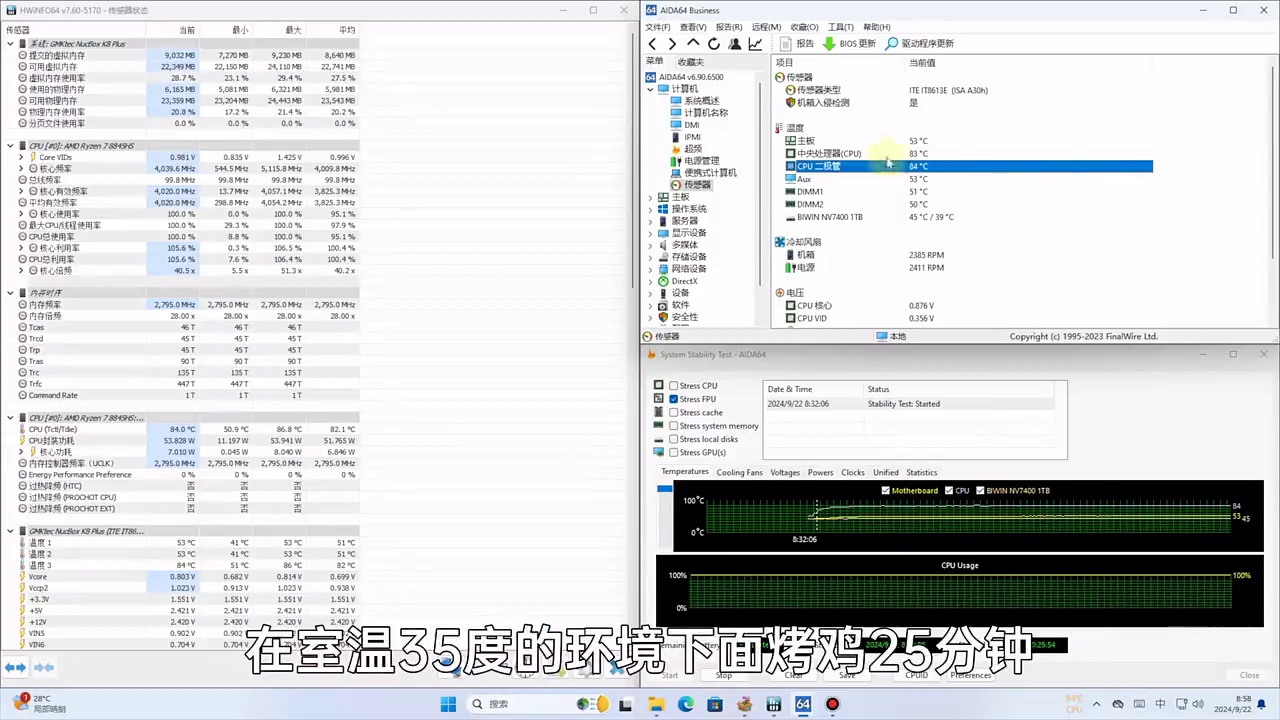Enable the Stress local disks checkbox
Image resolution: width=1280 pixels, height=720 pixels.
(674, 439)
